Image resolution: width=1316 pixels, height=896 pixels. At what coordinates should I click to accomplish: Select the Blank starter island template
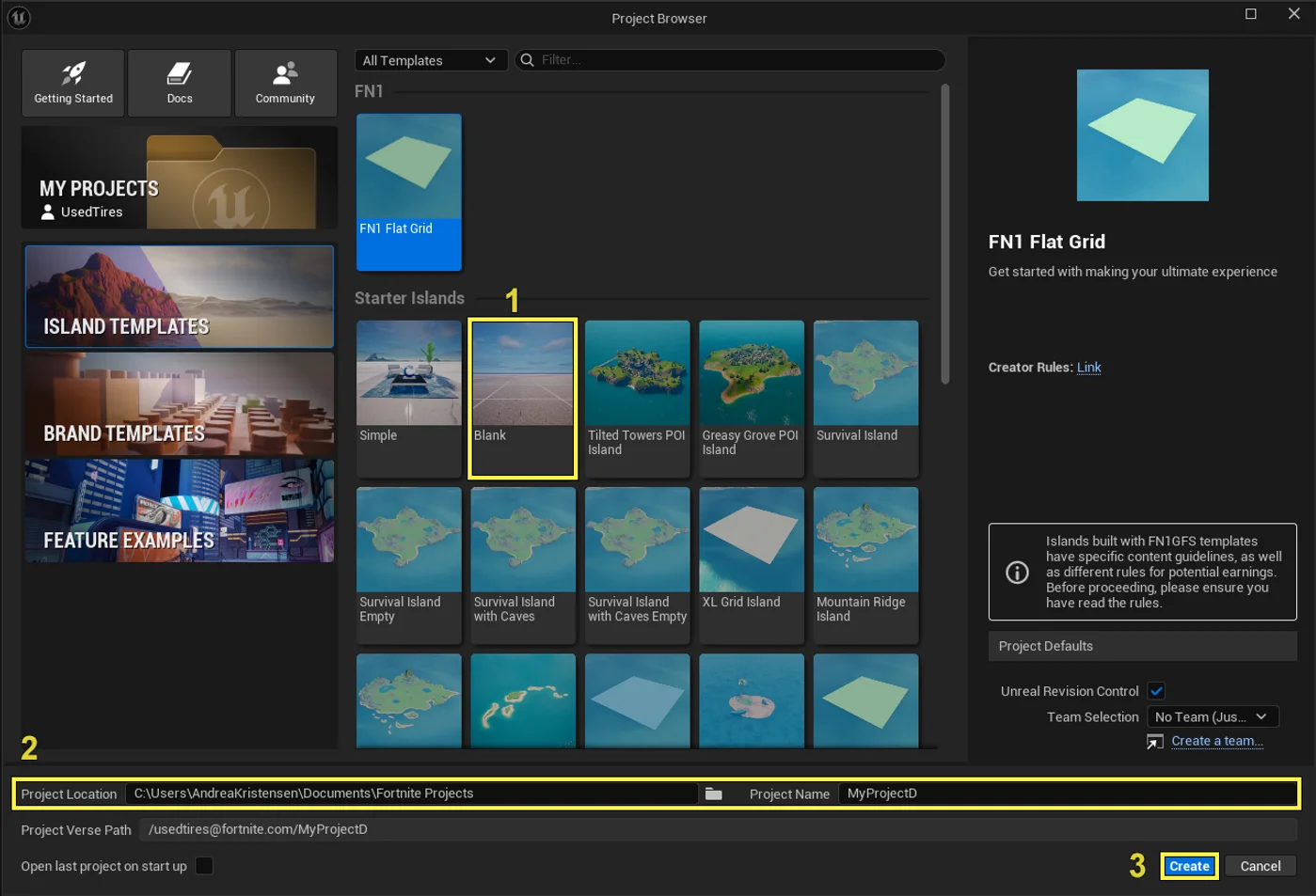pos(523,399)
